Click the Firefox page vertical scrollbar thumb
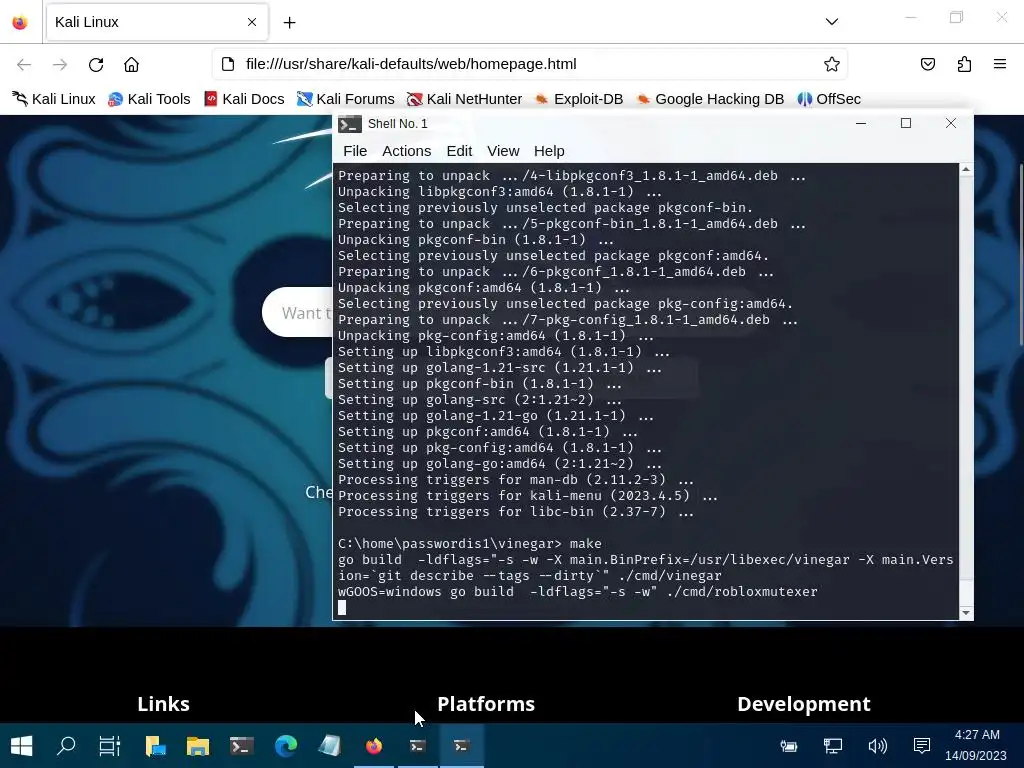Viewport: 1024px width, 768px height. coord(1021,255)
